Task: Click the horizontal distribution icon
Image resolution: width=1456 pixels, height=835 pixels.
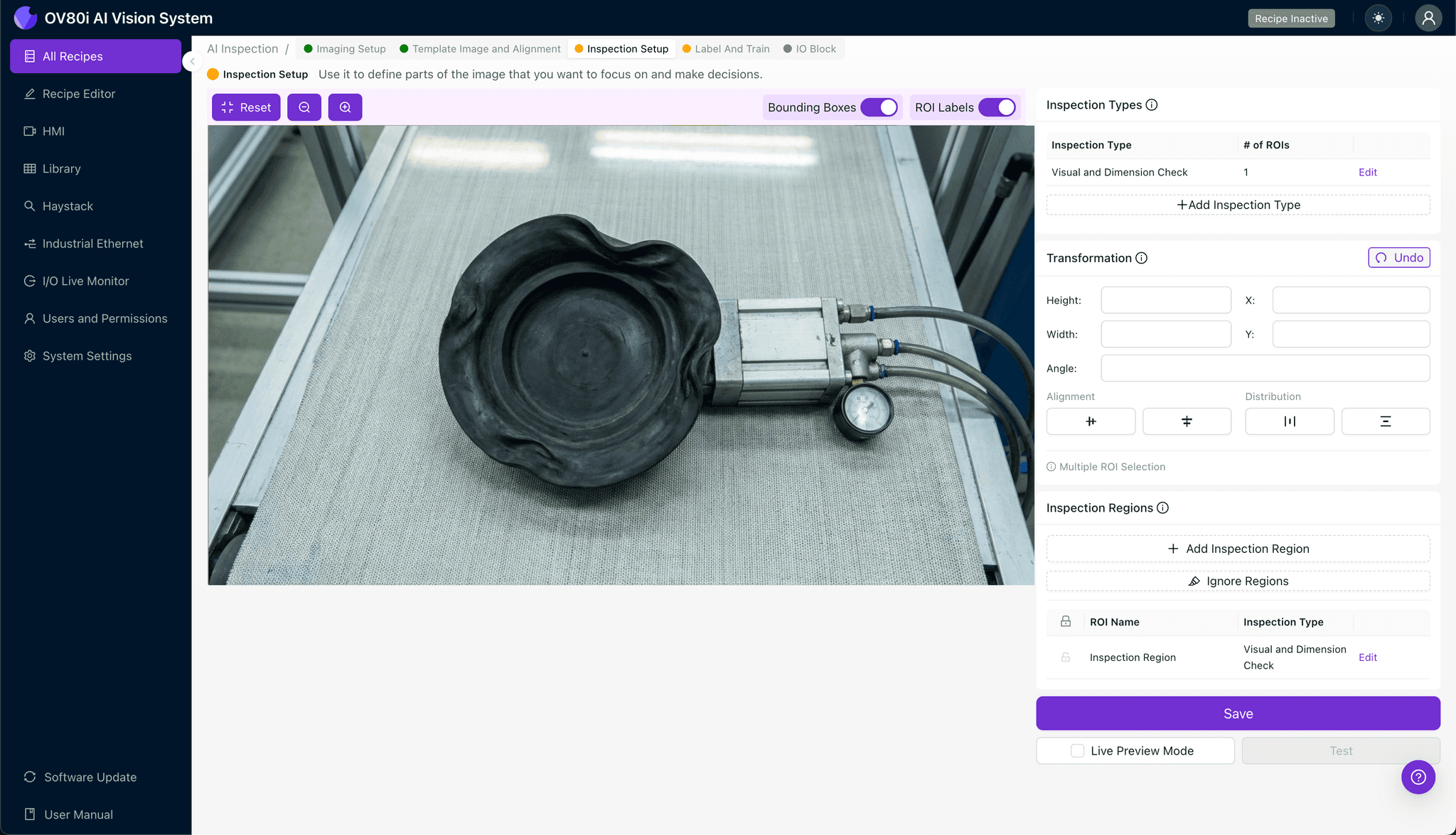Action: pyautogui.click(x=1289, y=421)
